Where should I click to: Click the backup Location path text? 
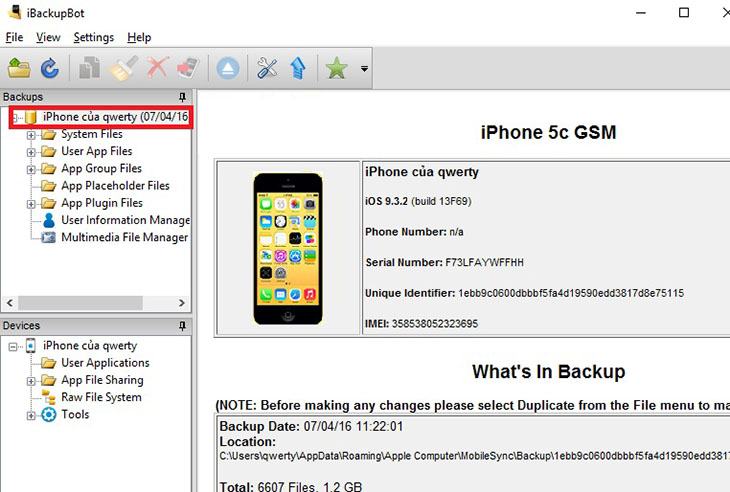point(474,456)
